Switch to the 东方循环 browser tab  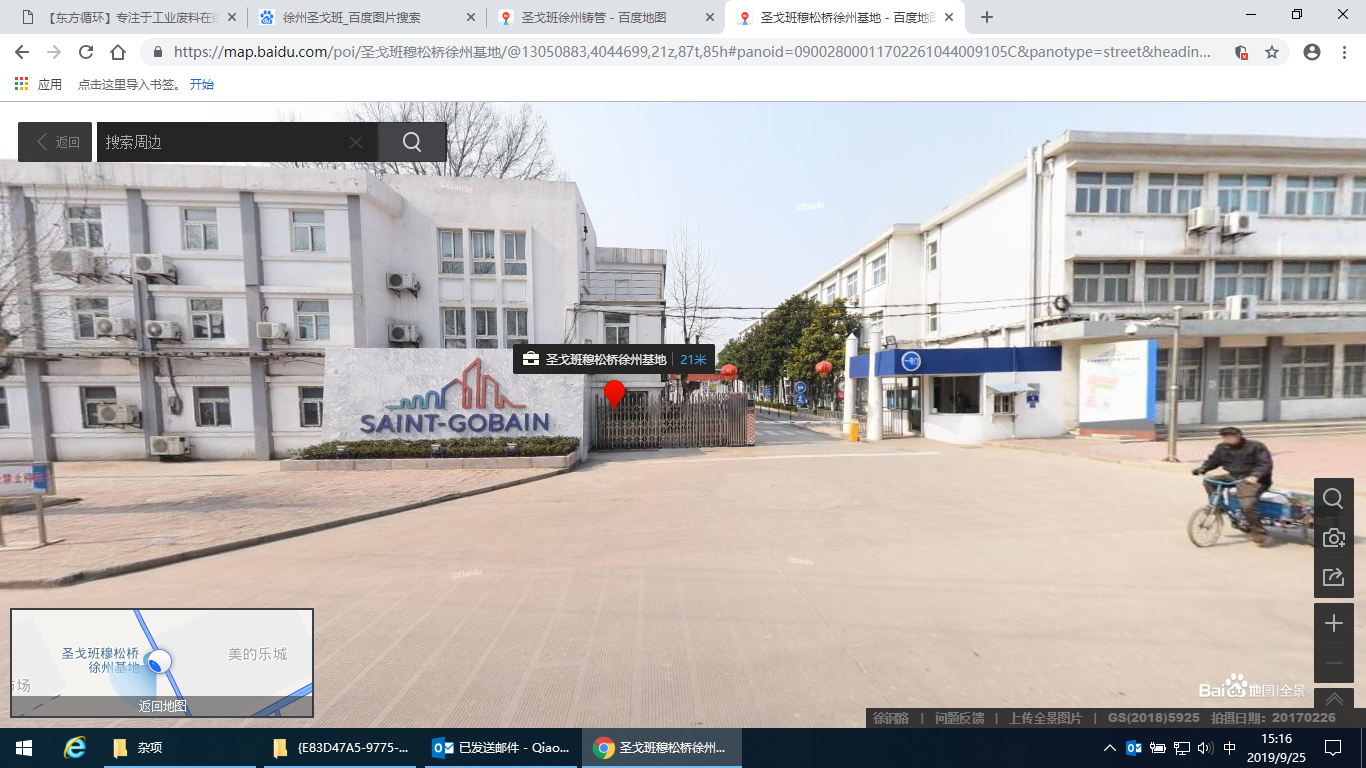pos(130,17)
